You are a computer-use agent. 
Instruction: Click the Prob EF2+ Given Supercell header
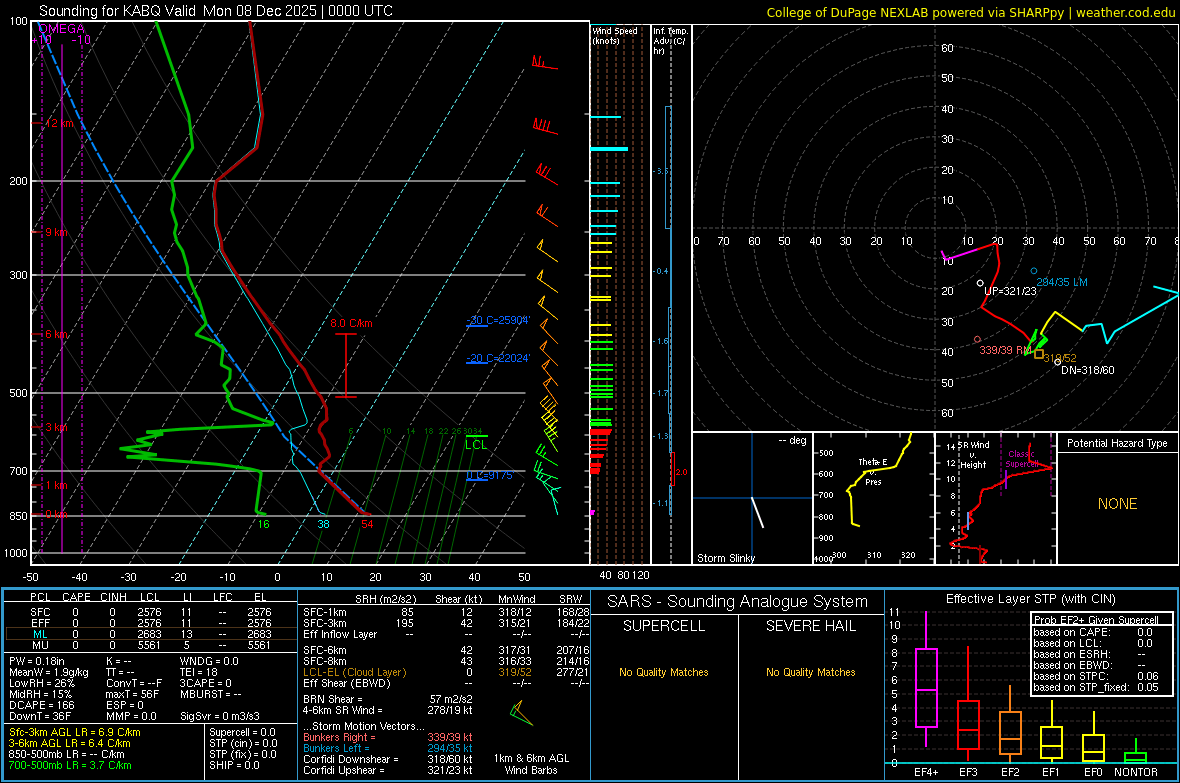tap(1096, 620)
